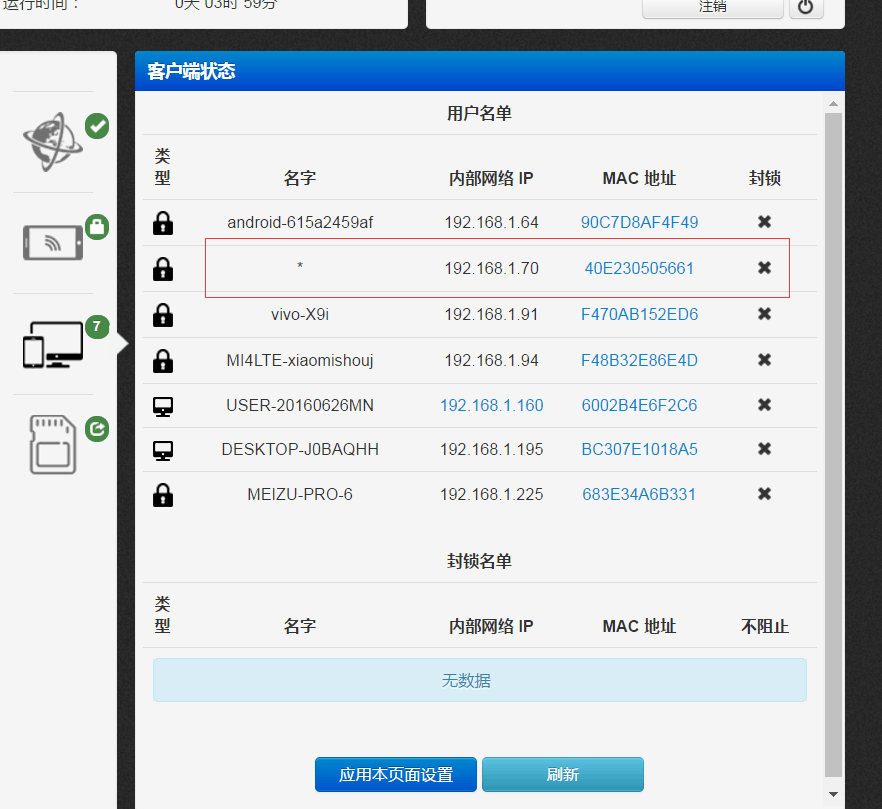Click the 不阻止 column header
This screenshot has width=882, height=809.
[x=764, y=626]
